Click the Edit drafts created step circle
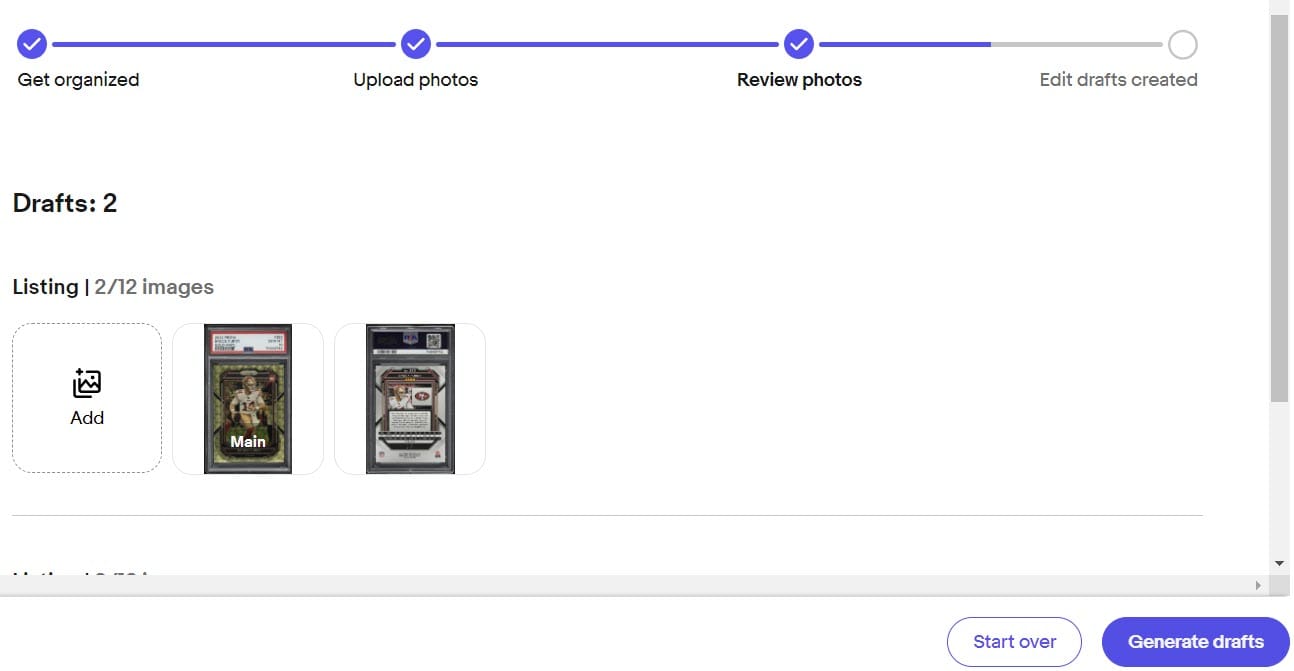Viewport: 1294px width, 671px height. (1182, 44)
